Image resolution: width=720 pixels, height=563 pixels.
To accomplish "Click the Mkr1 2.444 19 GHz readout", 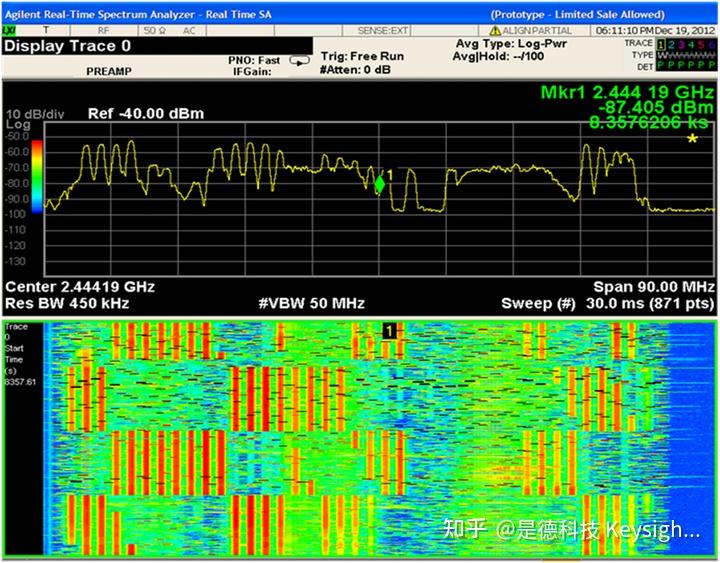I will [627, 92].
